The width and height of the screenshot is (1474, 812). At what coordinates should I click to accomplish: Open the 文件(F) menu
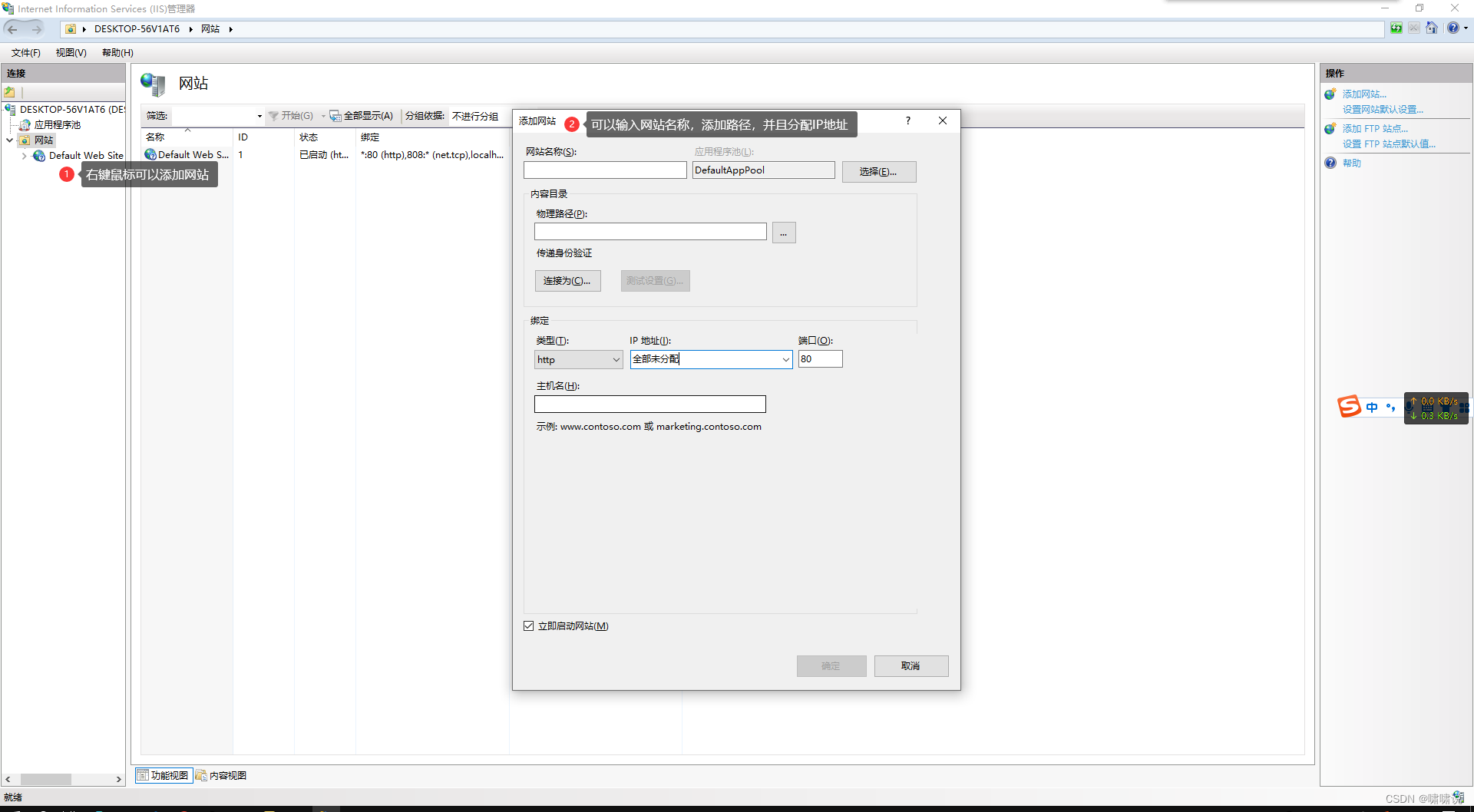(x=25, y=53)
